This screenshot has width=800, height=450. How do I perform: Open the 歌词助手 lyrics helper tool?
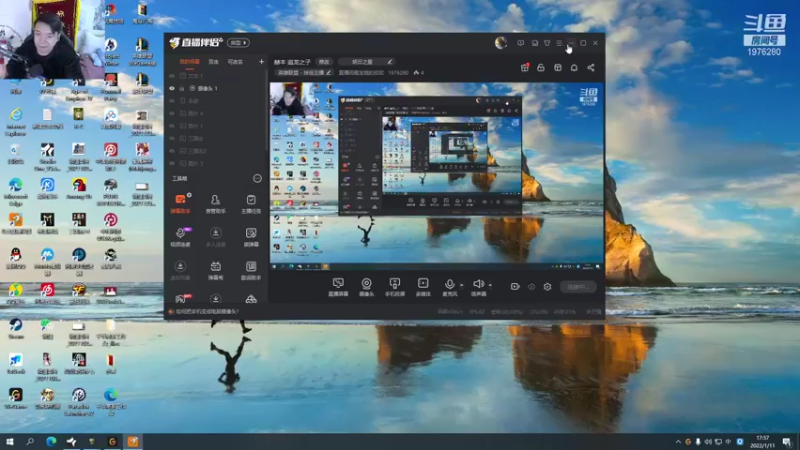coord(251,270)
